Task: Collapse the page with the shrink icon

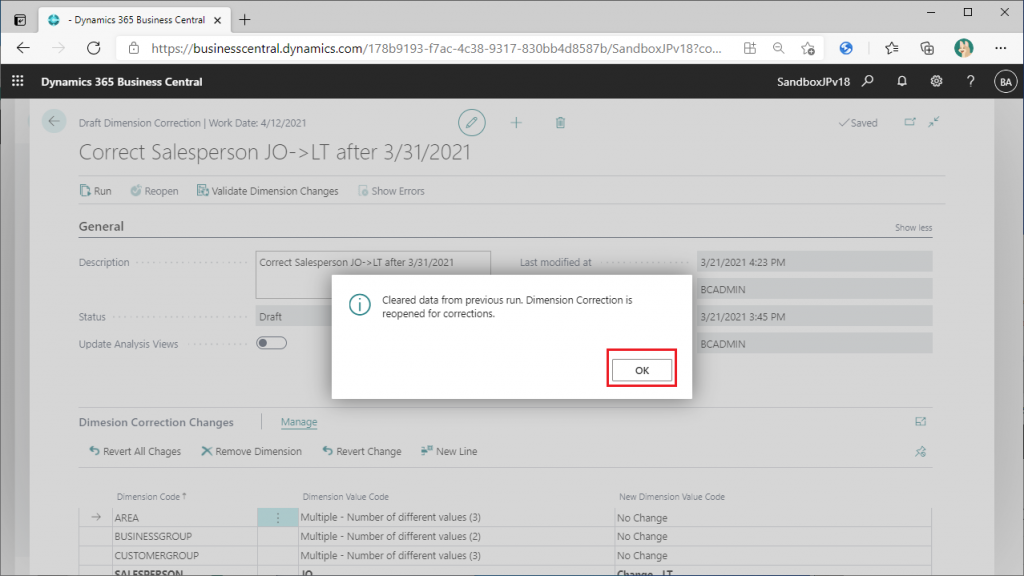Action: pos(934,122)
